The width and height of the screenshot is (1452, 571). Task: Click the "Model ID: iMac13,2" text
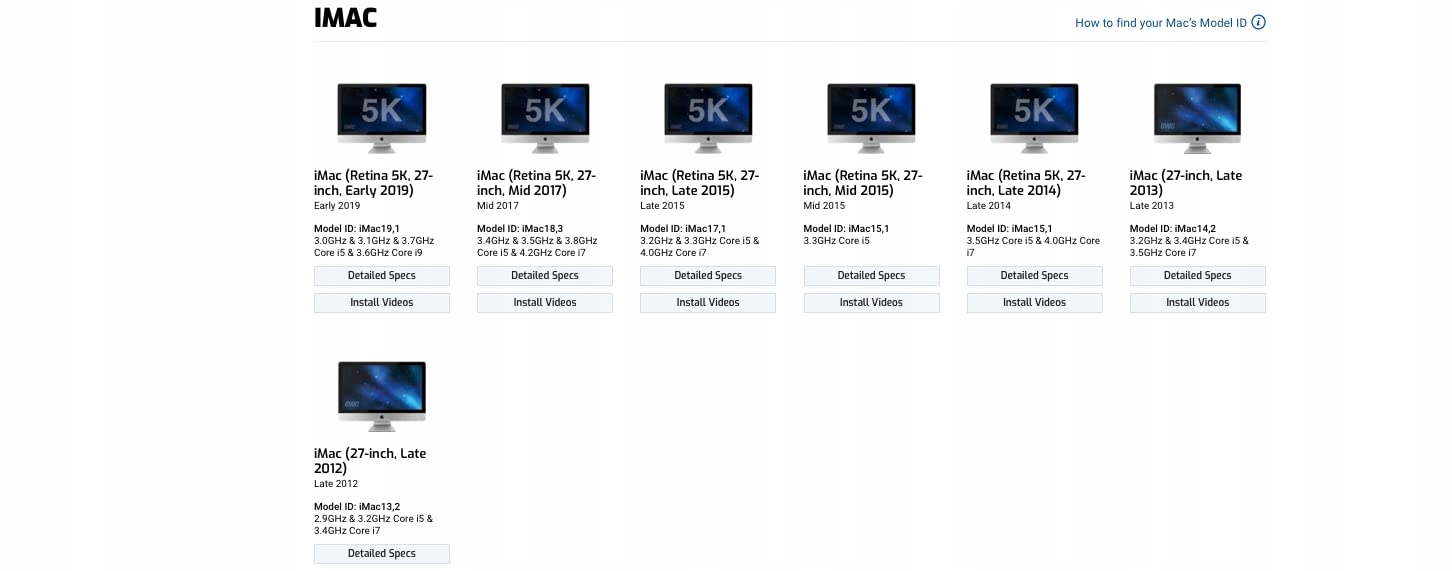(x=357, y=507)
